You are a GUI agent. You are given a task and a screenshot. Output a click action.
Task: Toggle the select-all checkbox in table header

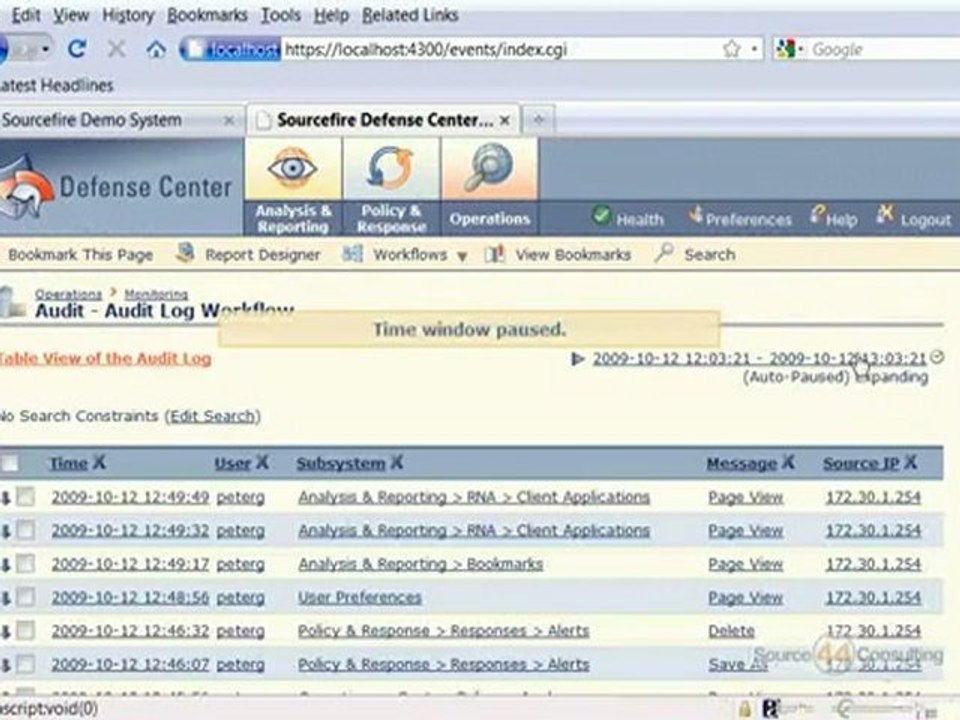tap(9, 463)
